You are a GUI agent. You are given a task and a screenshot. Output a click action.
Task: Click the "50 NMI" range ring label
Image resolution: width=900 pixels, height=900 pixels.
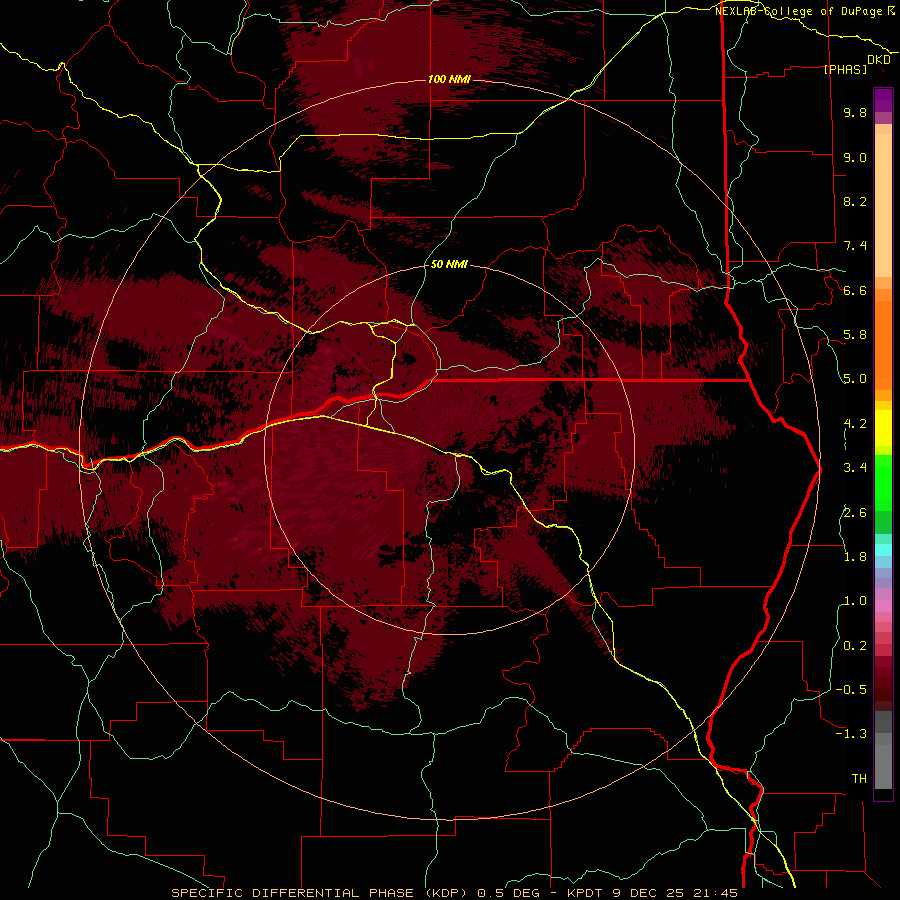pyautogui.click(x=449, y=265)
